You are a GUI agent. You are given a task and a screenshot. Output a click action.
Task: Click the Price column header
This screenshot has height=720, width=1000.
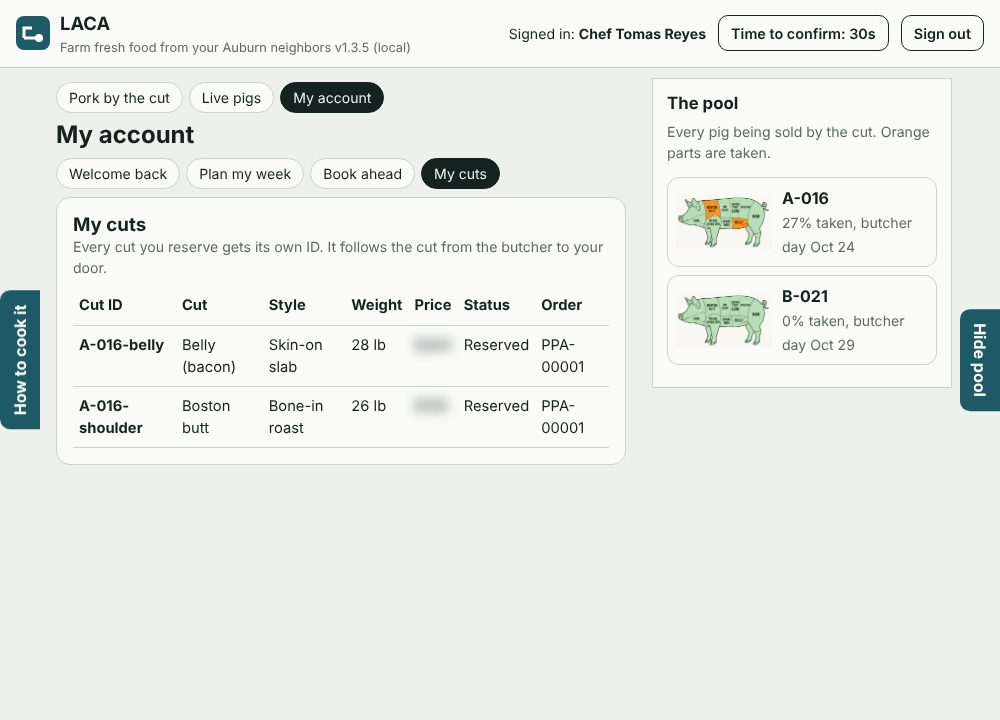click(433, 305)
